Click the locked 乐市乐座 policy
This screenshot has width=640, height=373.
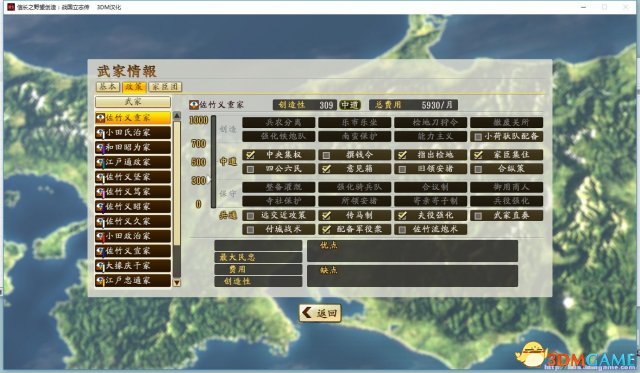[x=355, y=122]
